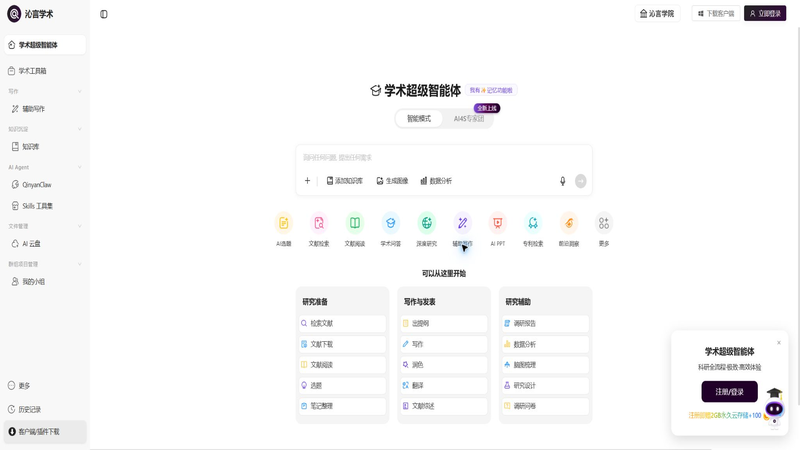Image resolution: width=800 pixels, height=450 pixels.
Task: Open the 辅助写作 magic pen icon
Action: pyautogui.click(x=462, y=223)
